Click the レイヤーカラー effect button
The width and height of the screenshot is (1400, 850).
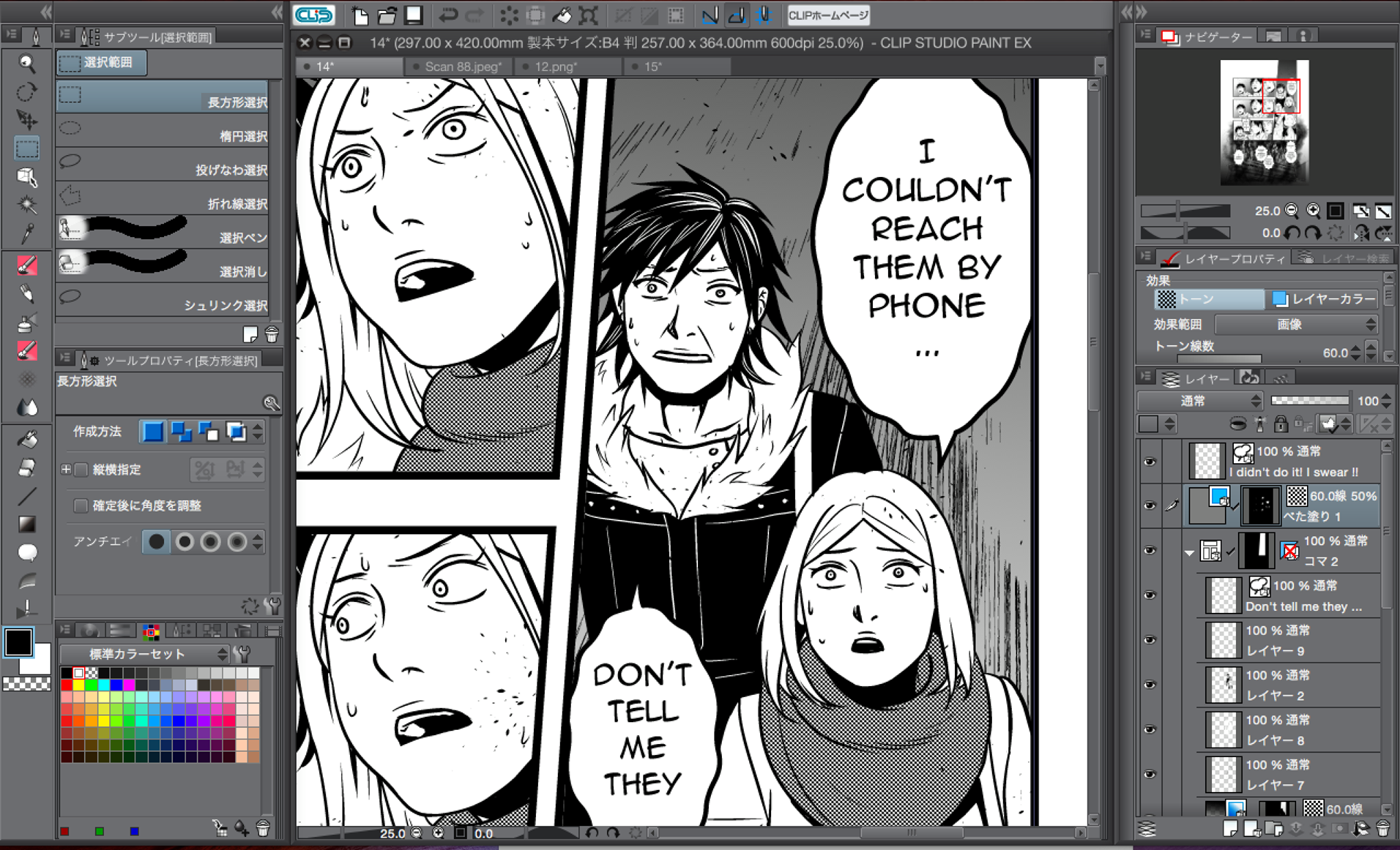coord(1323,299)
